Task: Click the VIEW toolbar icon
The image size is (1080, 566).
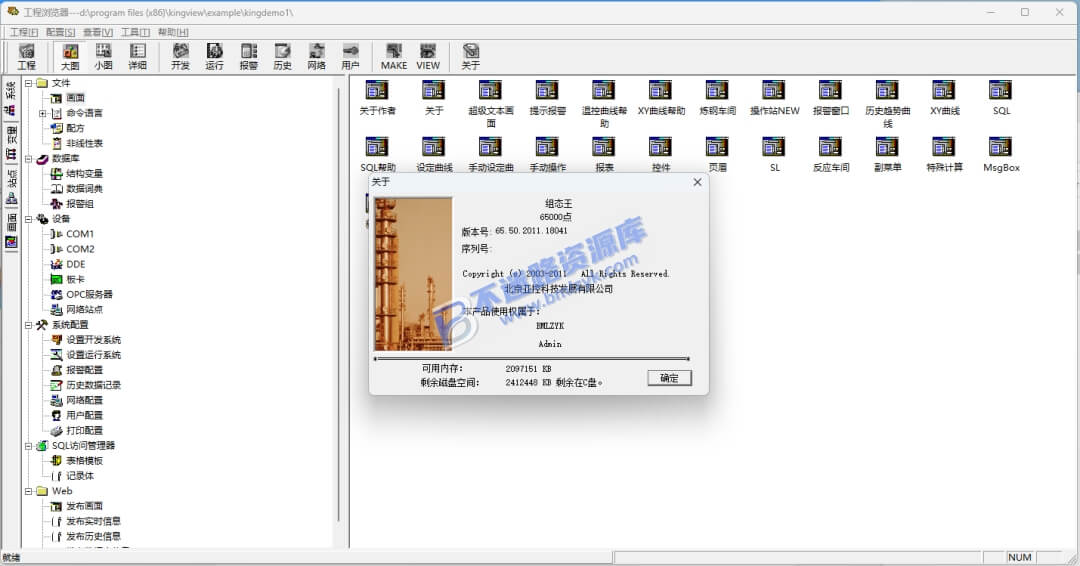Action: pos(428,56)
